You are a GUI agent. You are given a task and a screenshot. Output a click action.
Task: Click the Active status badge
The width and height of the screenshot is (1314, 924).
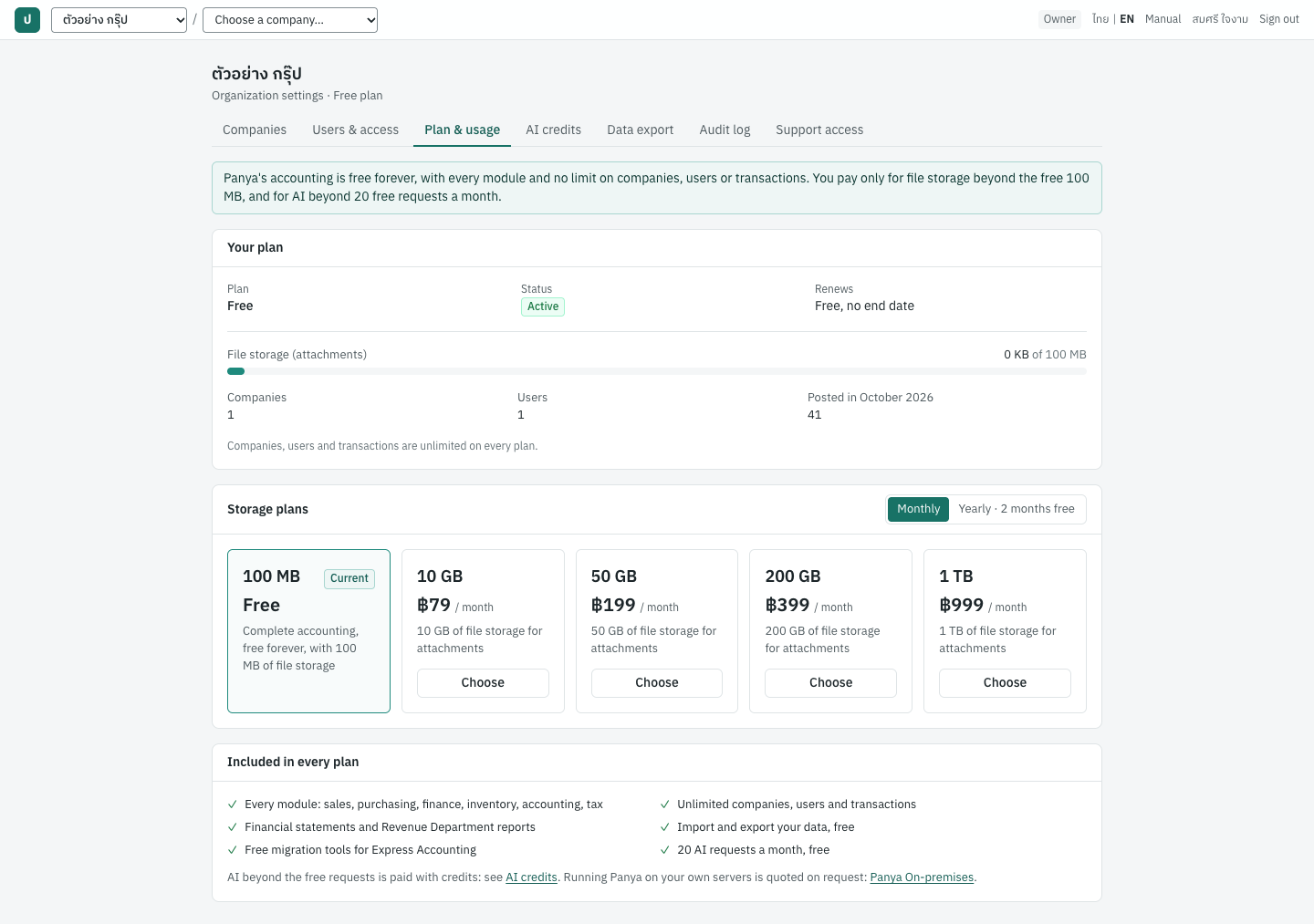pyautogui.click(x=543, y=306)
